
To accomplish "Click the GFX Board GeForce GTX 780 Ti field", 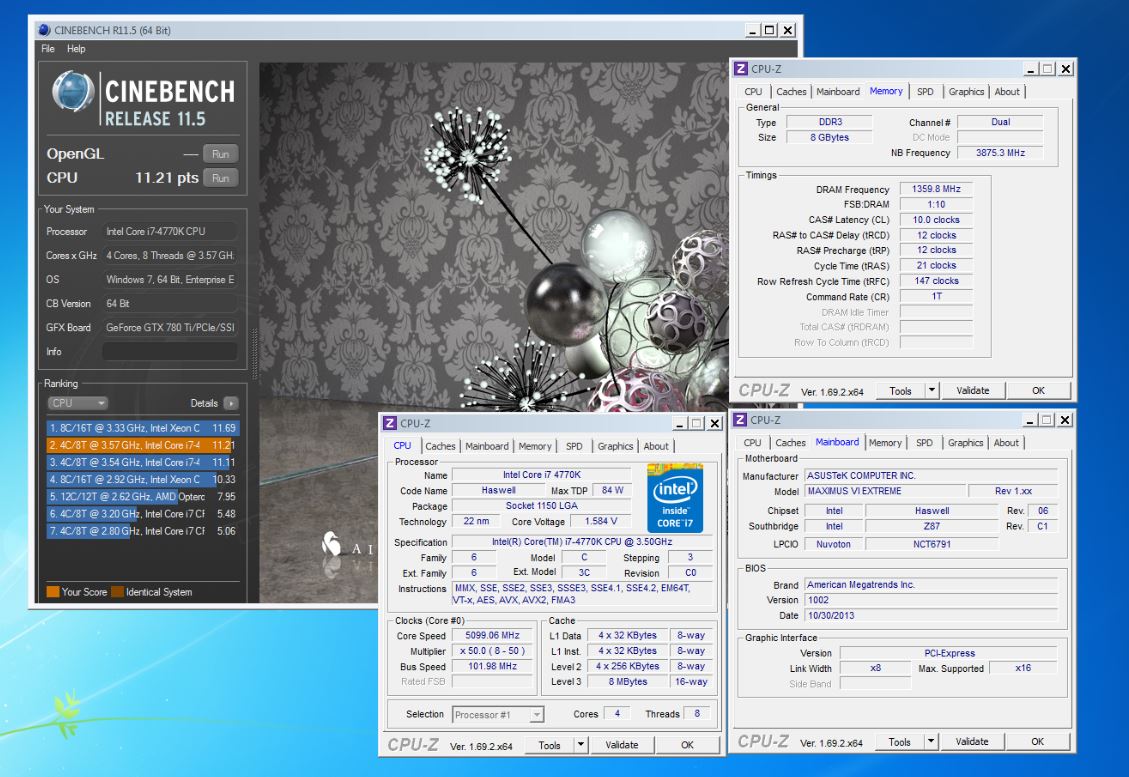I will [x=170, y=327].
